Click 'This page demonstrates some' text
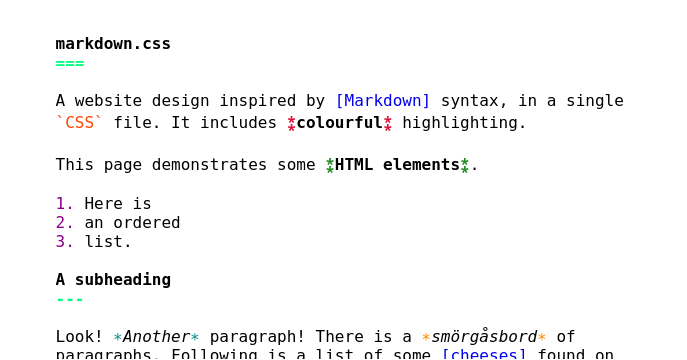Image resolution: width=687 pixels, height=360 pixels. pyautogui.click(x=185, y=165)
